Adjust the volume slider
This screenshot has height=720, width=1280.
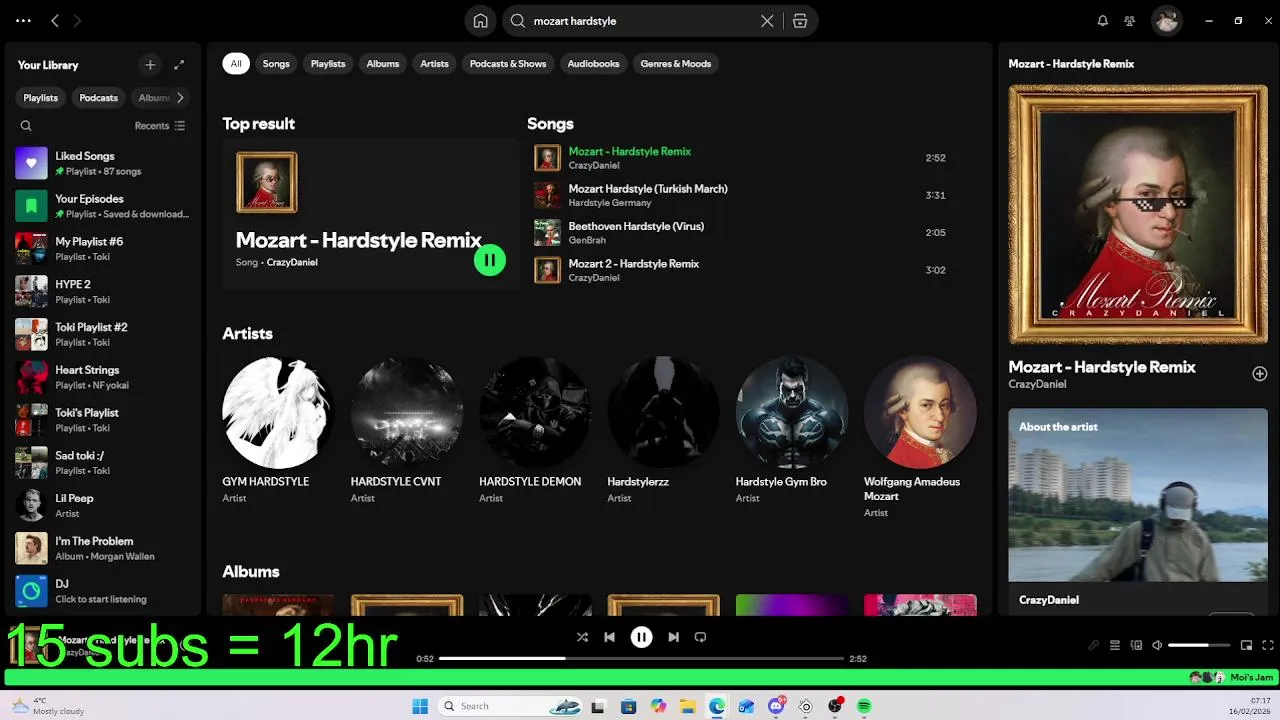(1200, 646)
